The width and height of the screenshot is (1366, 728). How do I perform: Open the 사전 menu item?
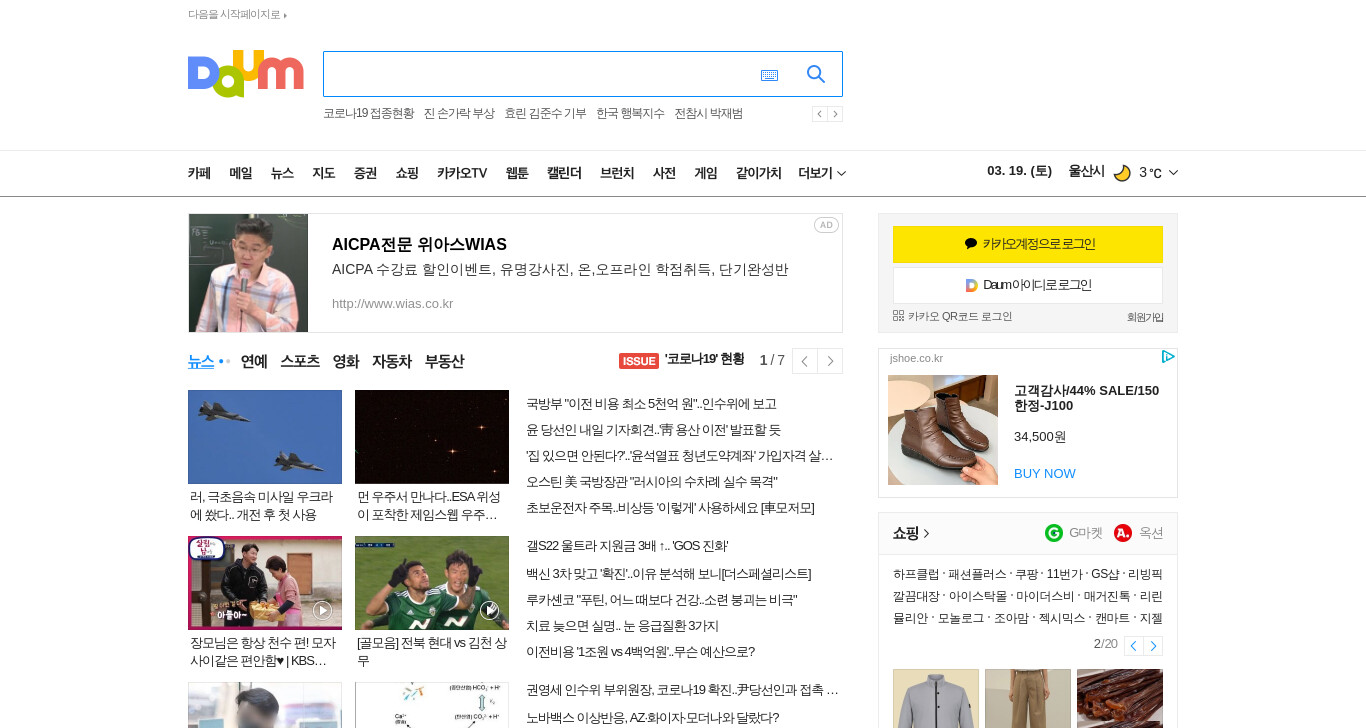[664, 173]
